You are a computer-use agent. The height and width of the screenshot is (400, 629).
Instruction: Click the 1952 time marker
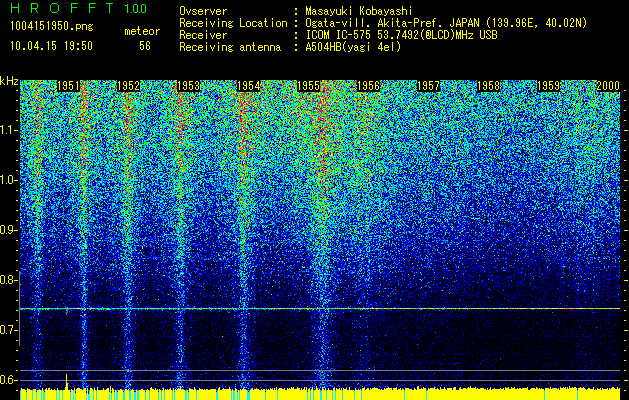(128, 86)
